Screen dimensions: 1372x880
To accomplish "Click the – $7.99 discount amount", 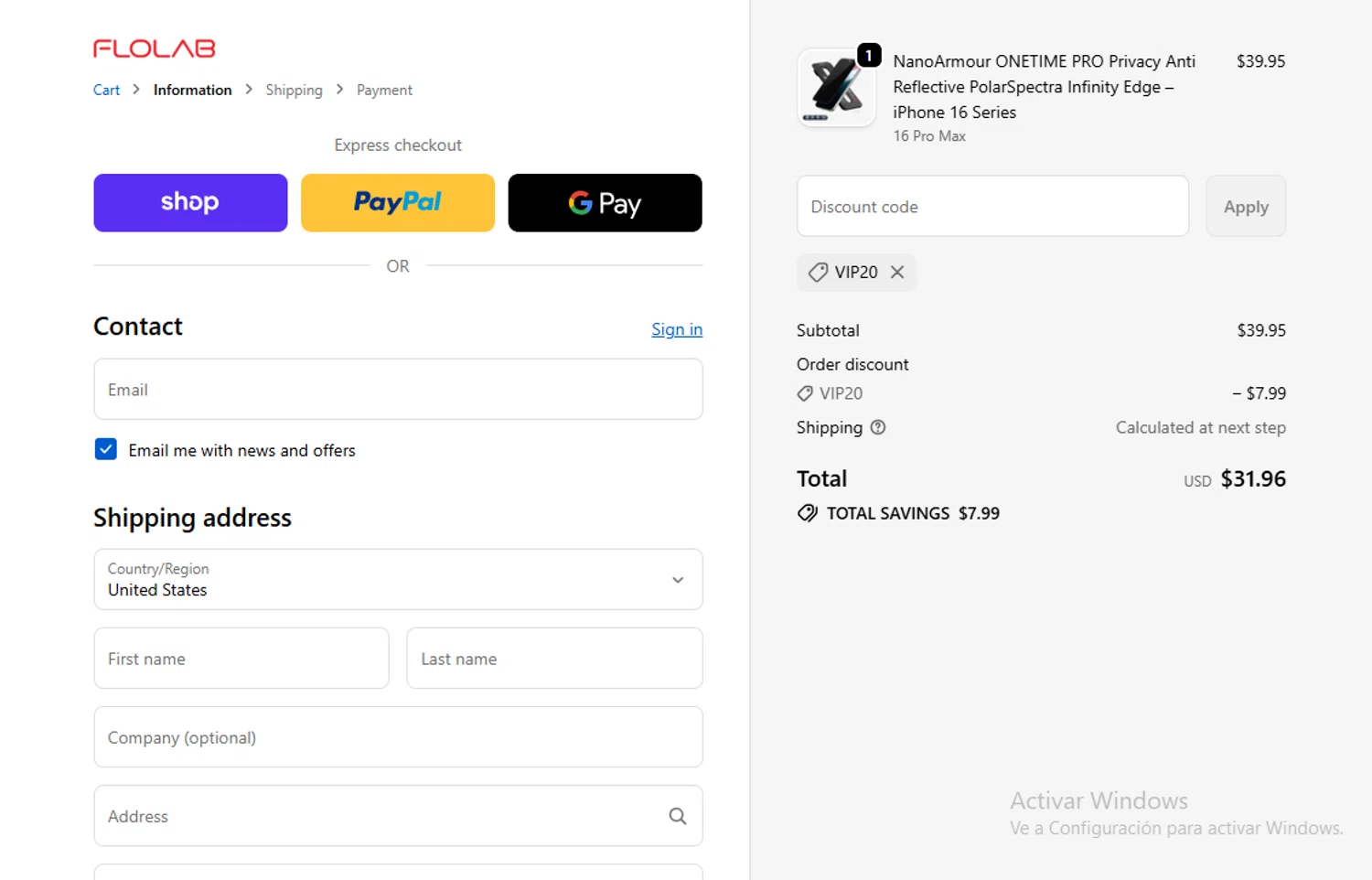I will (x=1259, y=393).
